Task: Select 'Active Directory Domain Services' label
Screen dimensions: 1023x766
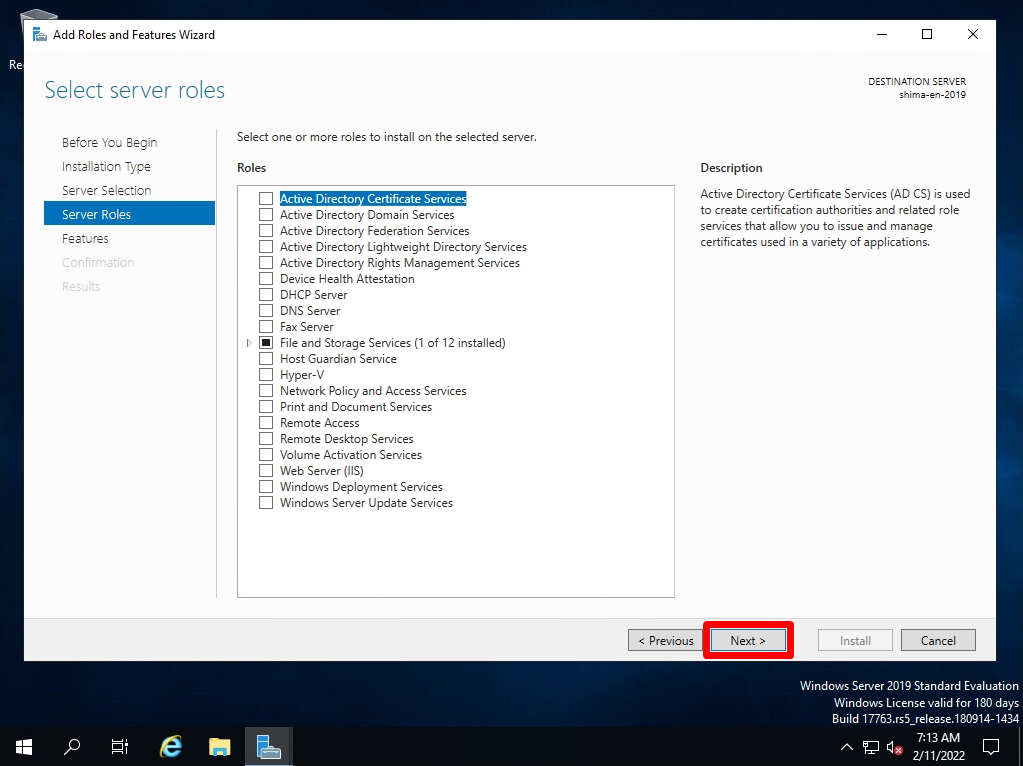Action: 367,215
